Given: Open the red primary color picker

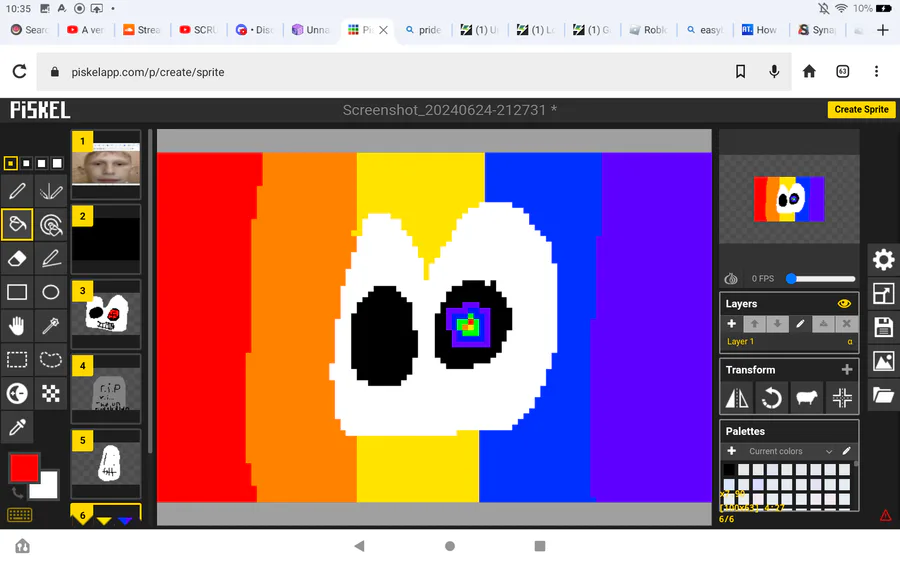Looking at the screenshot, I should (24, 467).
